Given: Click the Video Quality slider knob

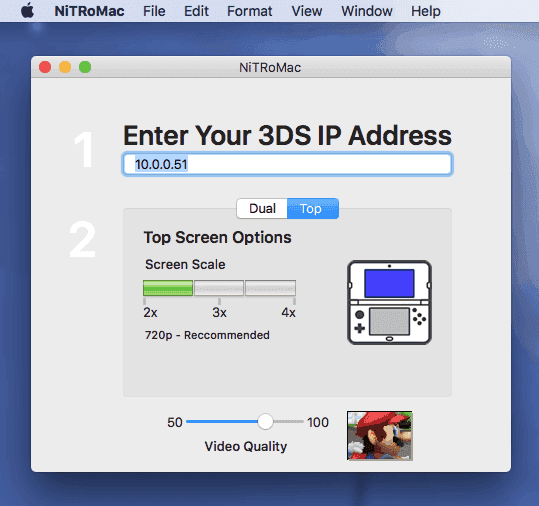Looking at the screenshot, I should 265,421.
